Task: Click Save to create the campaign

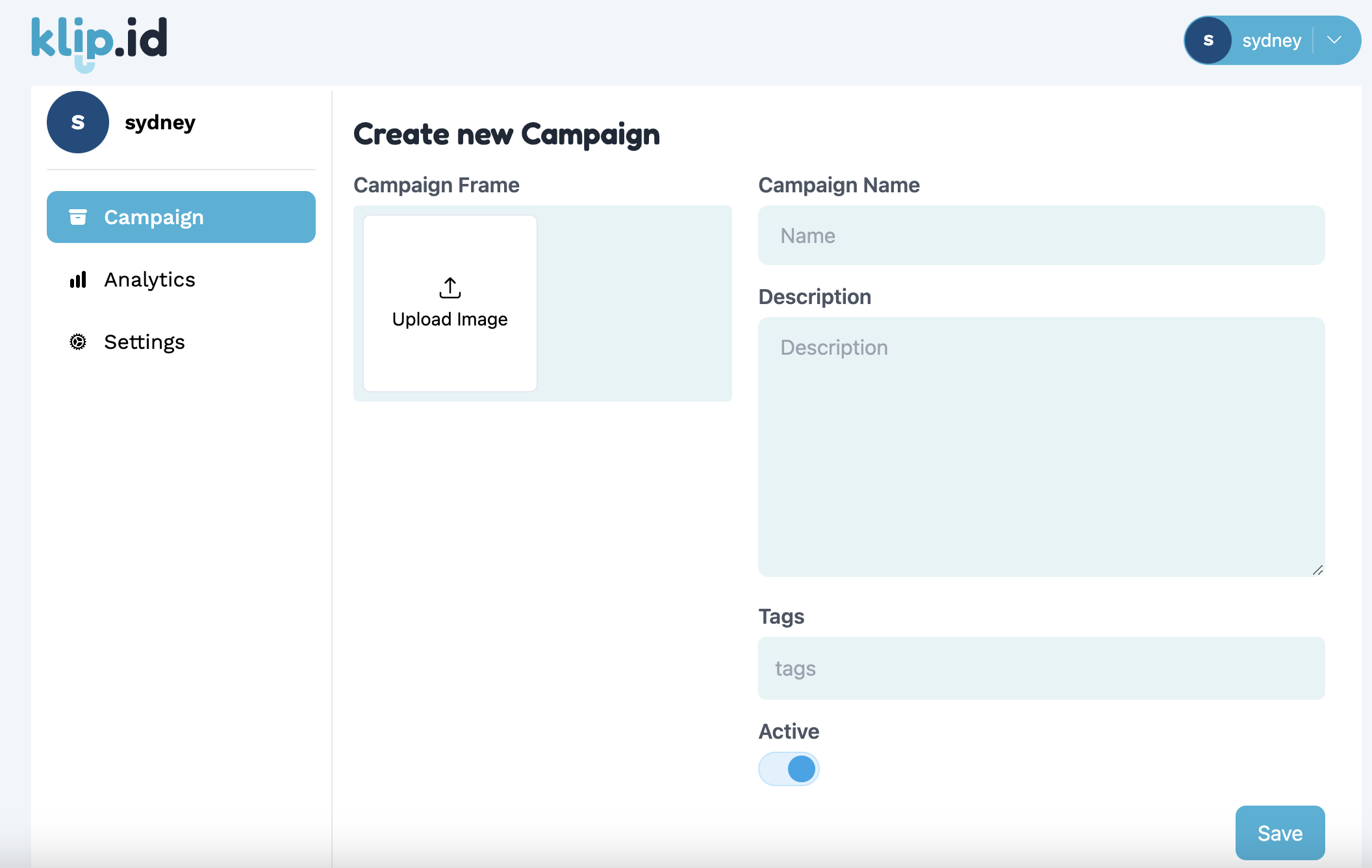Action: (1280, 832)
